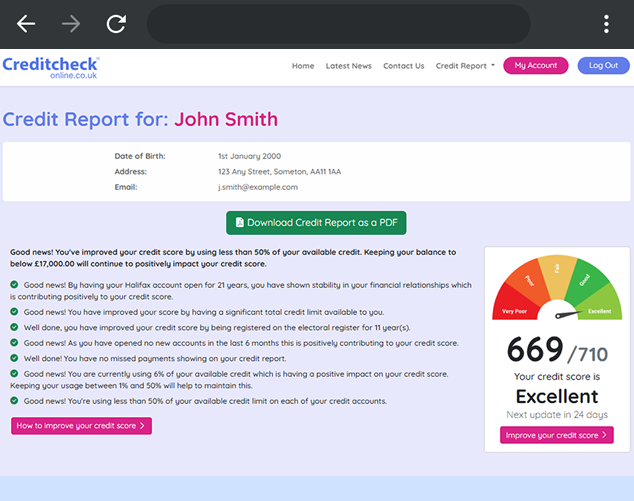Go to Latest News page

[348, 66]
